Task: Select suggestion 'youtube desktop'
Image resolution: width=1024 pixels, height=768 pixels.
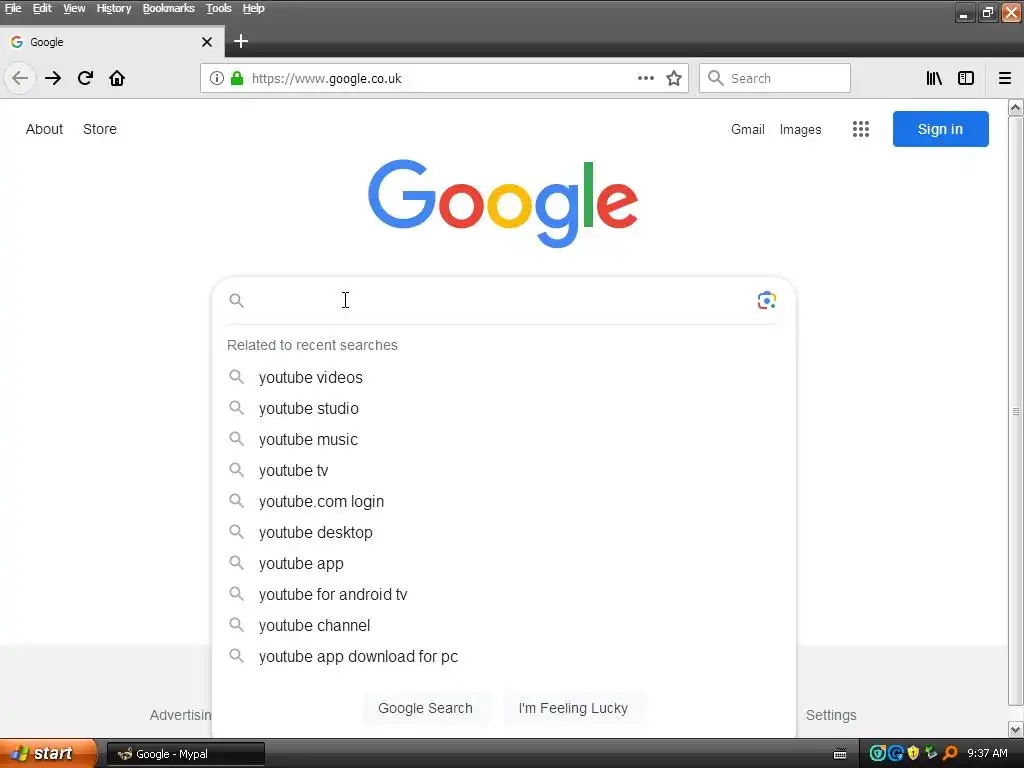Action: coord(504,532)
